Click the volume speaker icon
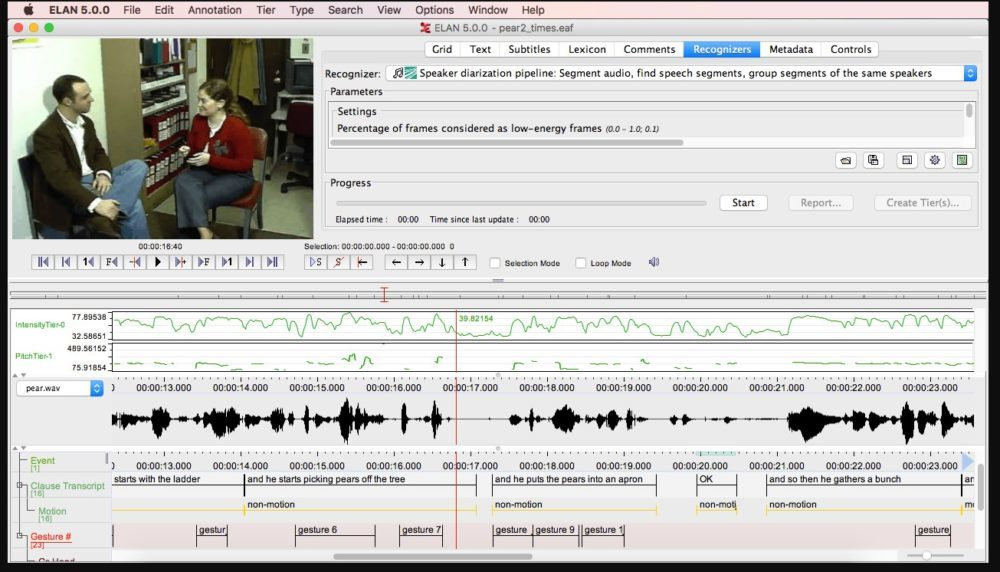This screenshot has height=572, width=1000. 654,262
